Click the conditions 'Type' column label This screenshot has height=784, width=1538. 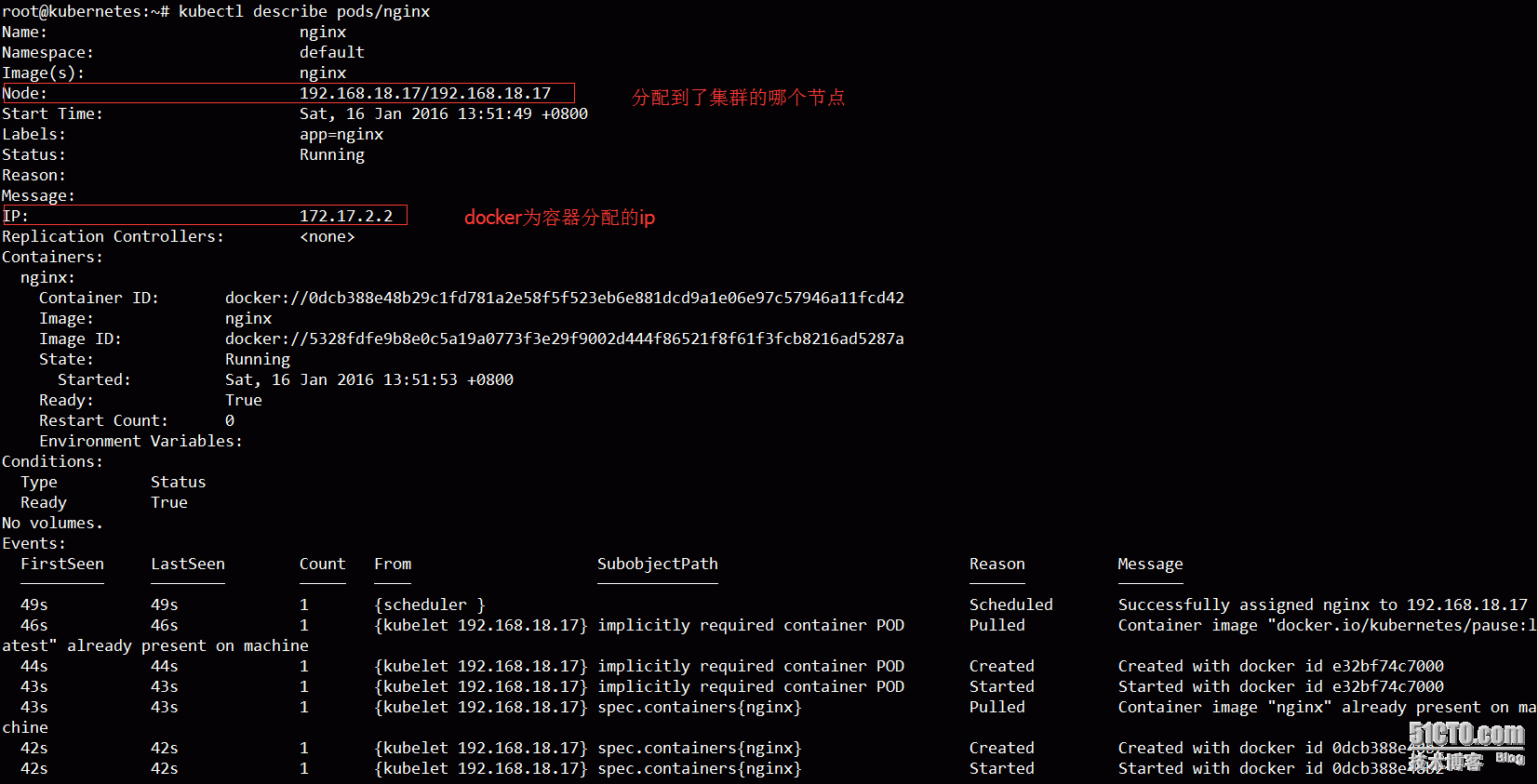pyautogui.click(x=39, y=483)
